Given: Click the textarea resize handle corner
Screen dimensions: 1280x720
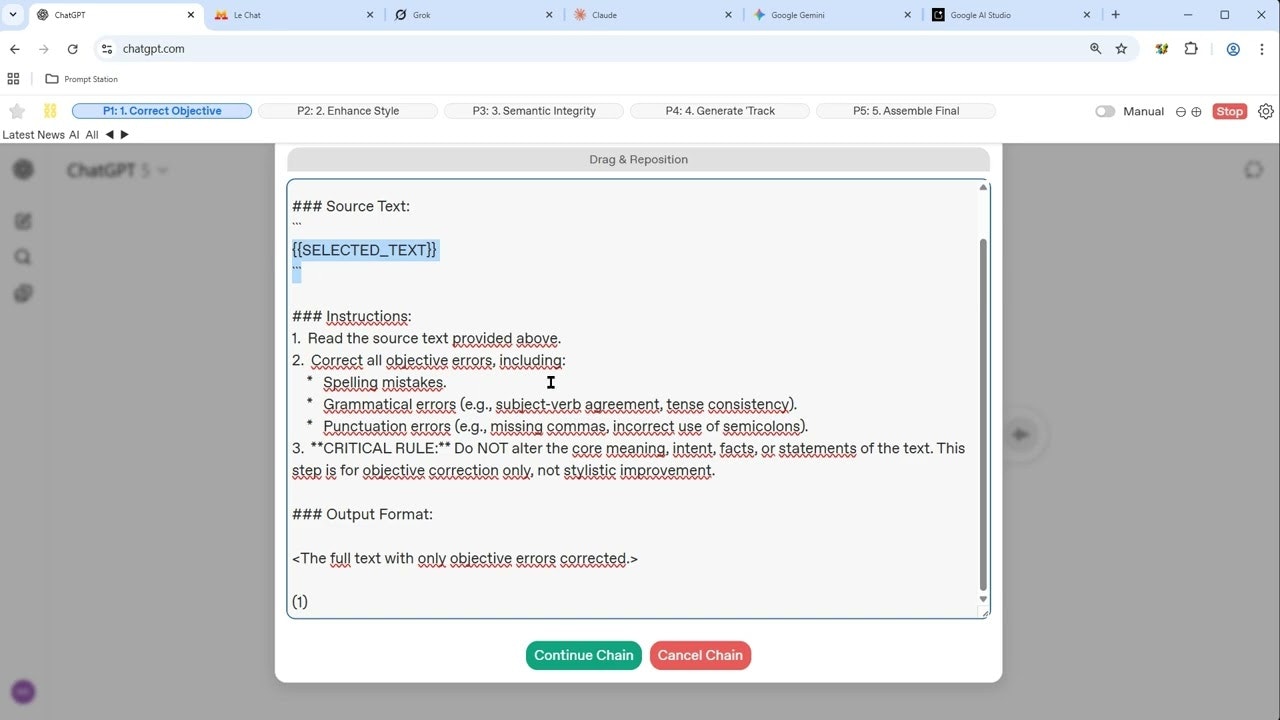Looking at the screenshot, I should 983,612.
